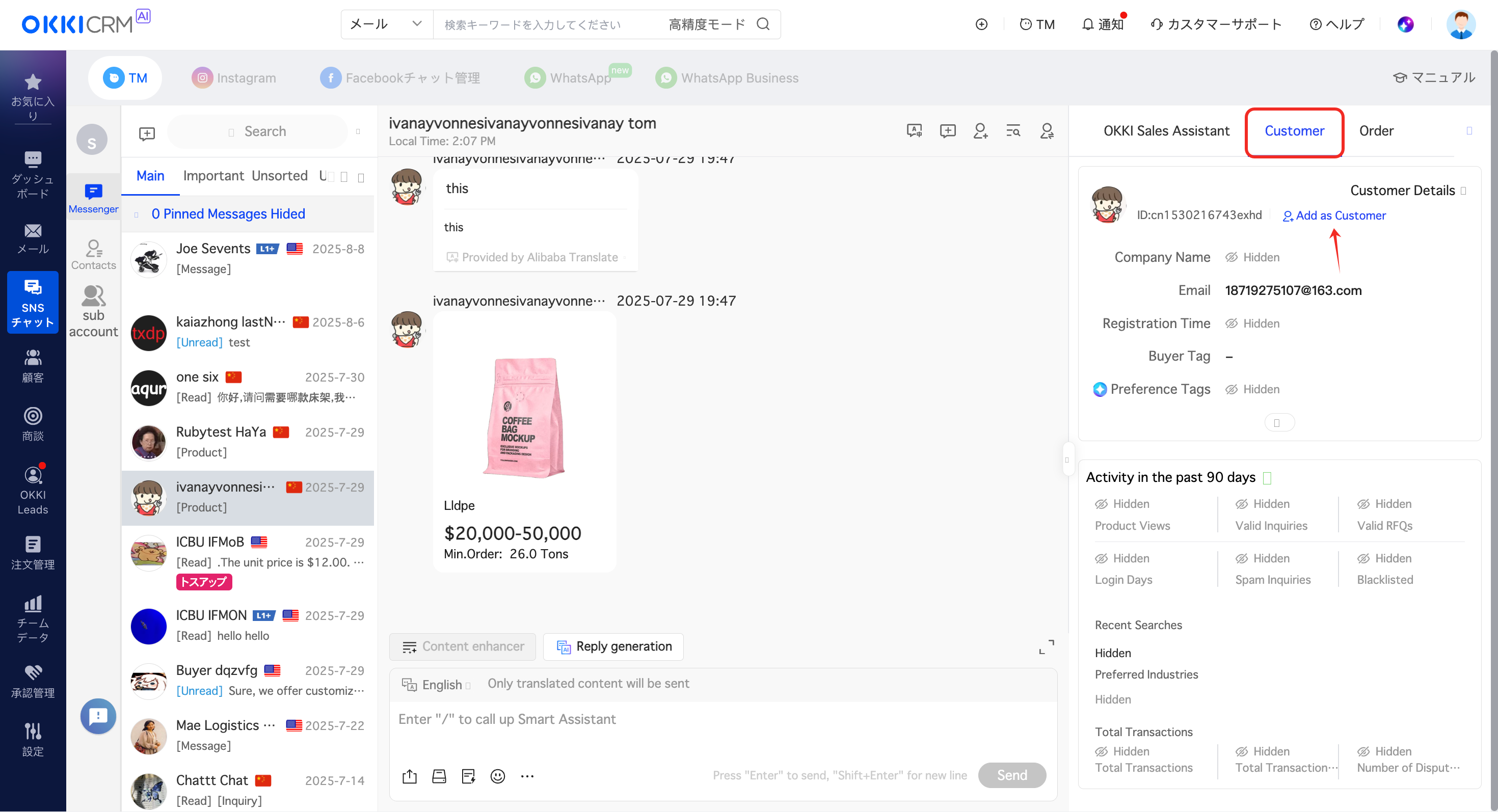Click the Content enhancer button
Screen dimensions: 1498x812
(463, 647)
